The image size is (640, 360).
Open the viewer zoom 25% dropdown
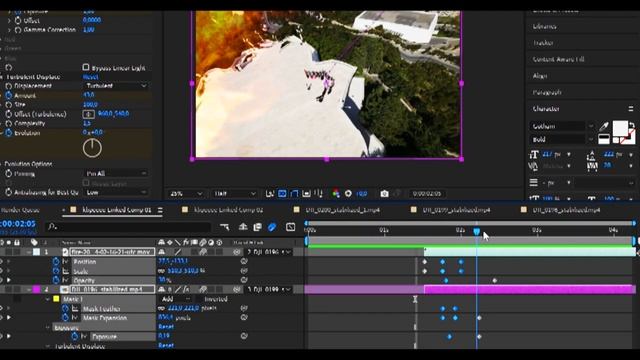point(186,193)
